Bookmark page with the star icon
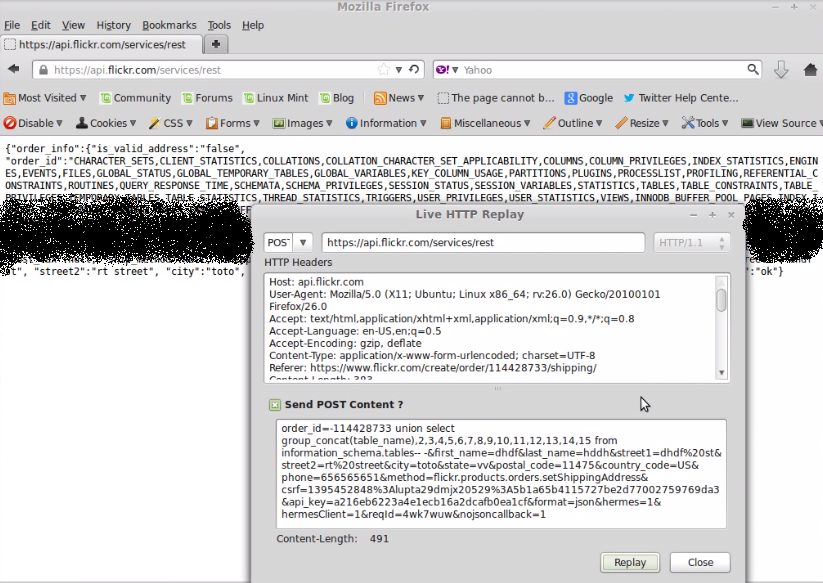 pyautogui.click(x=384, y=70)
